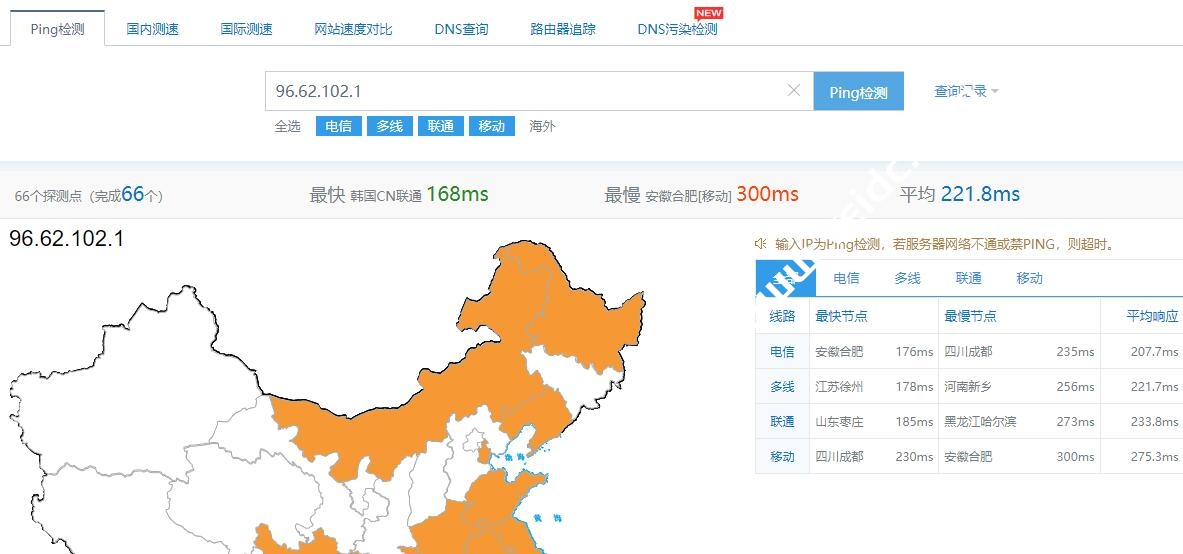Click the average 221.8ms summary value
Screen dimensions: 1183x554
click(981, 194)
